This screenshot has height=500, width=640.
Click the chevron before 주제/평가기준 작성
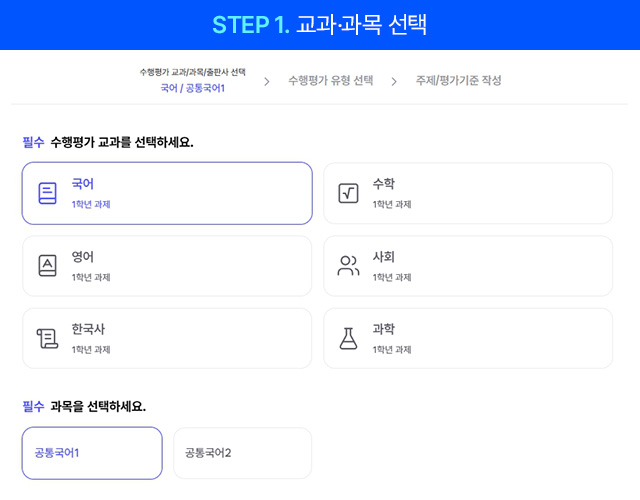394,81
